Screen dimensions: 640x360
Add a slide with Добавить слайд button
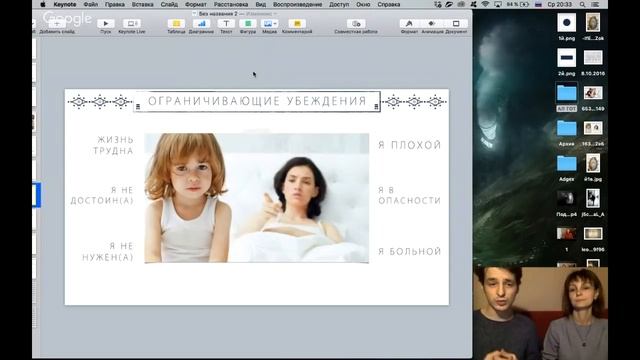click(x=57, y=24)
